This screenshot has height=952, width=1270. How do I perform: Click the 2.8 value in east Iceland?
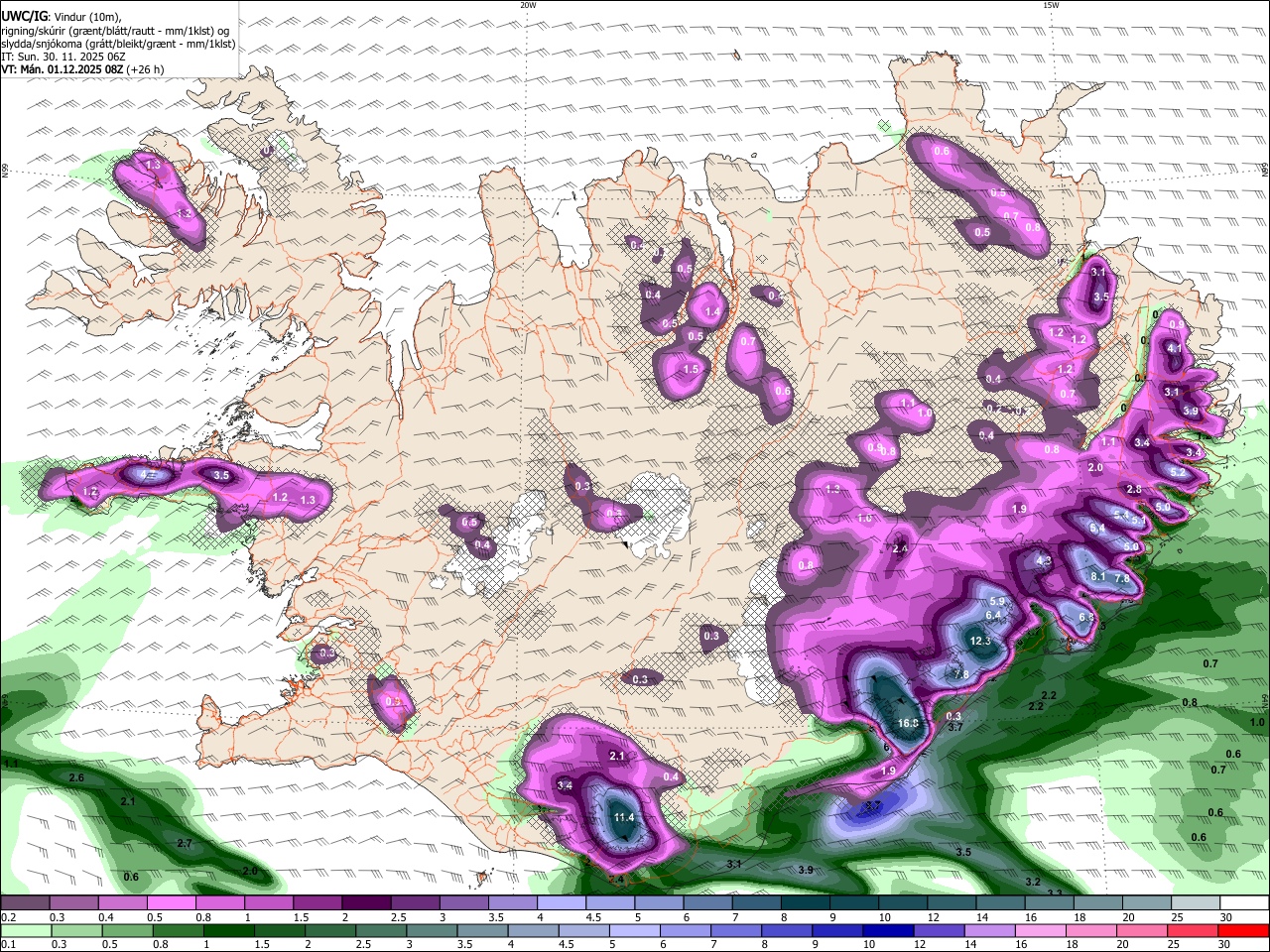click(x=1134, y=489)
